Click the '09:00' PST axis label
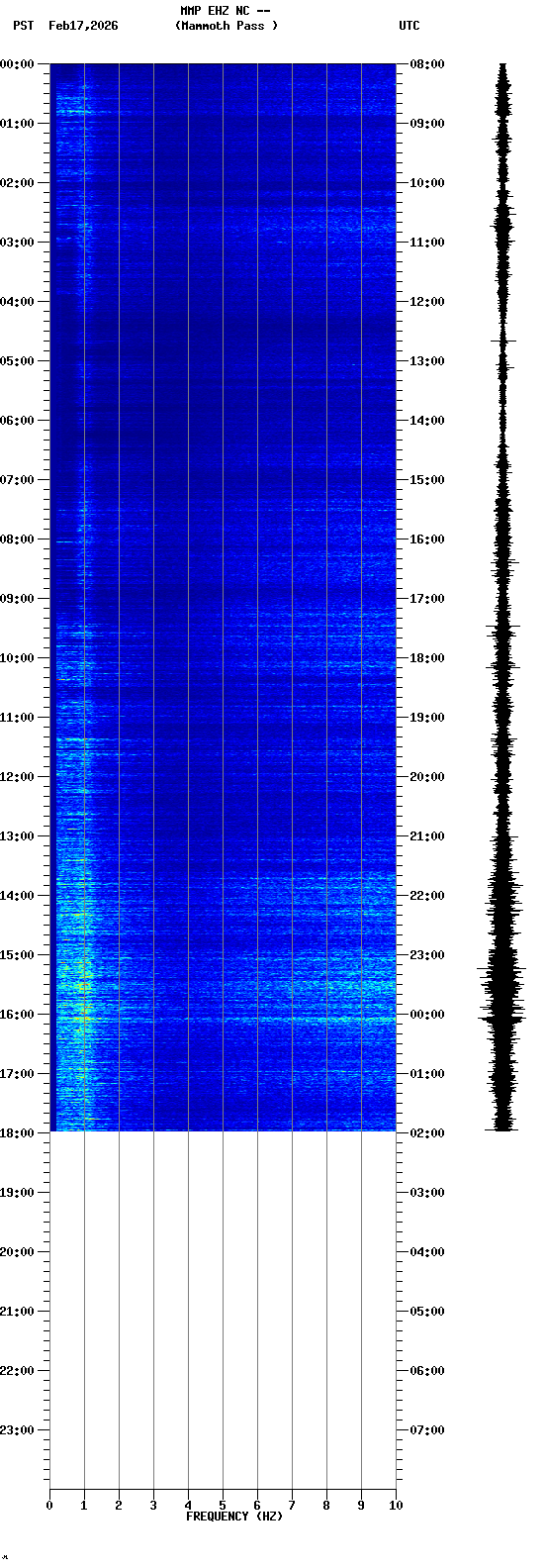 pos(18,599)
